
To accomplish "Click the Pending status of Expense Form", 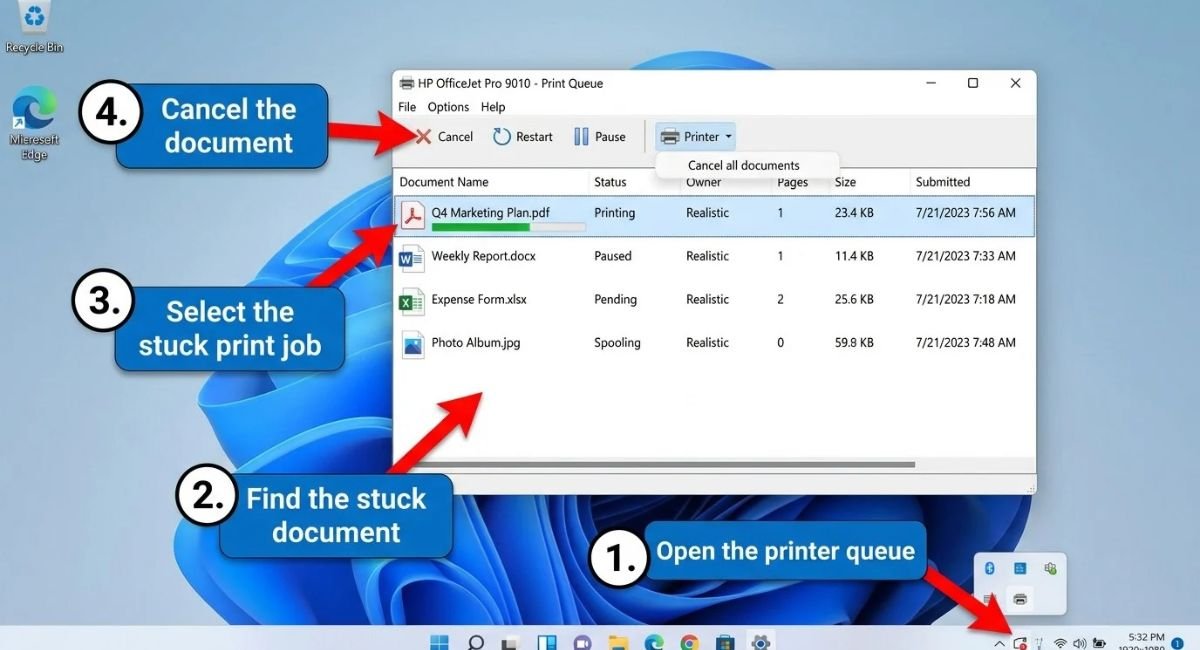I will (615, 299).
